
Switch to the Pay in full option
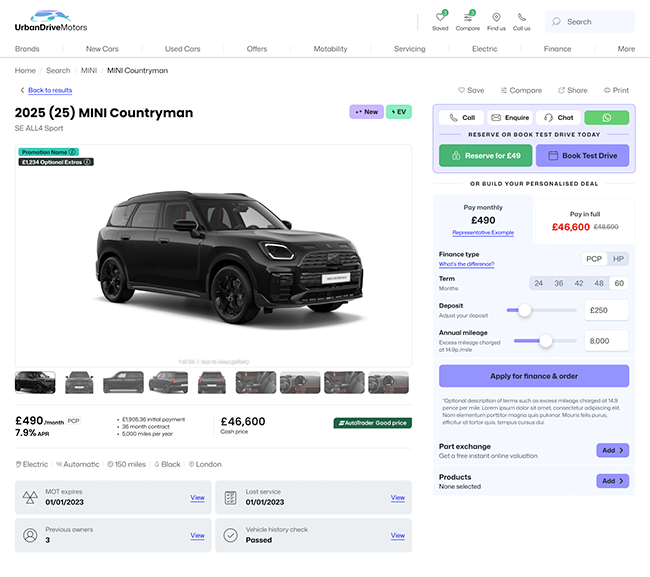point(585,222)
